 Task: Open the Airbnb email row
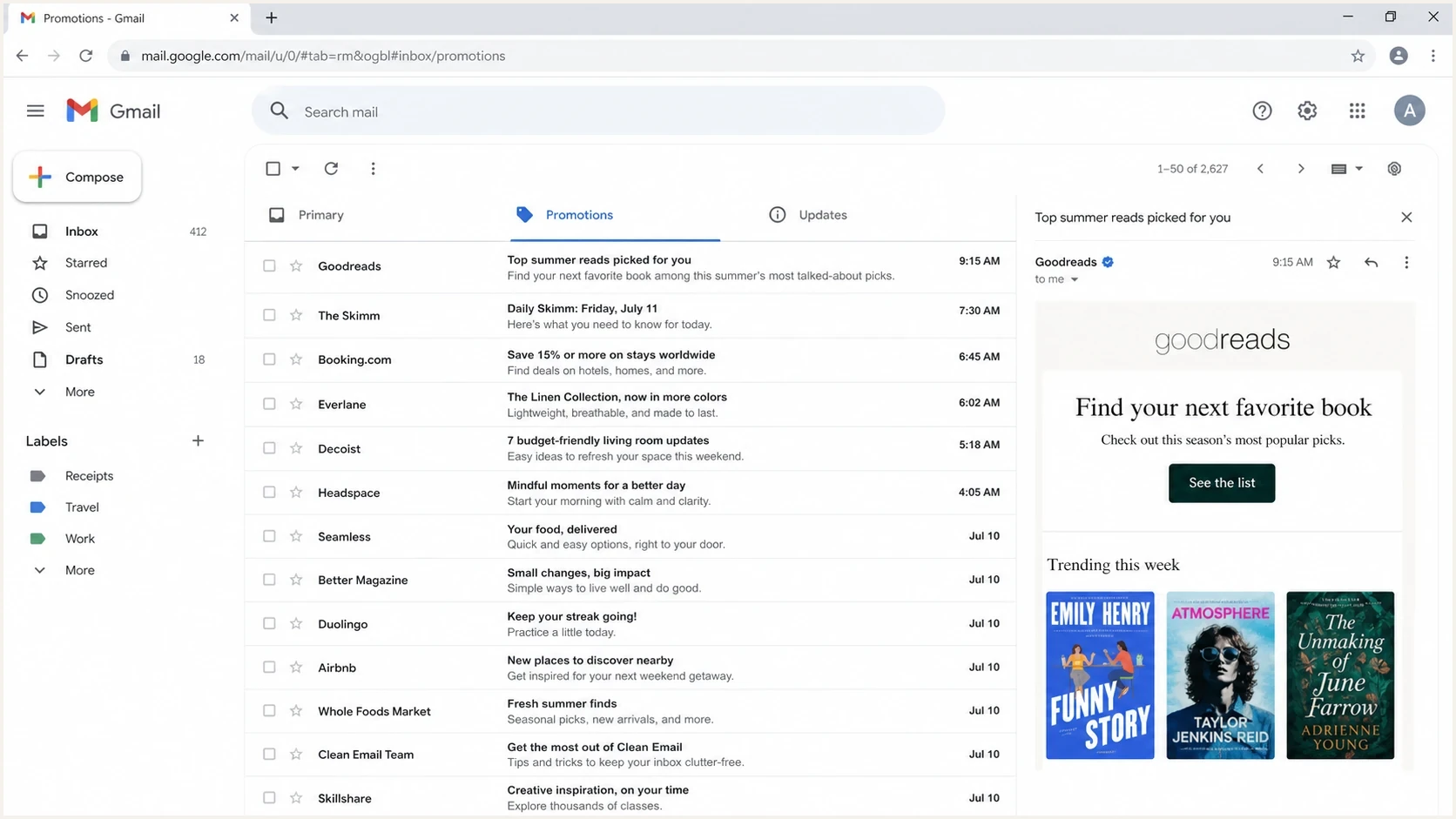pyautogui.click(x=630, y=668)
